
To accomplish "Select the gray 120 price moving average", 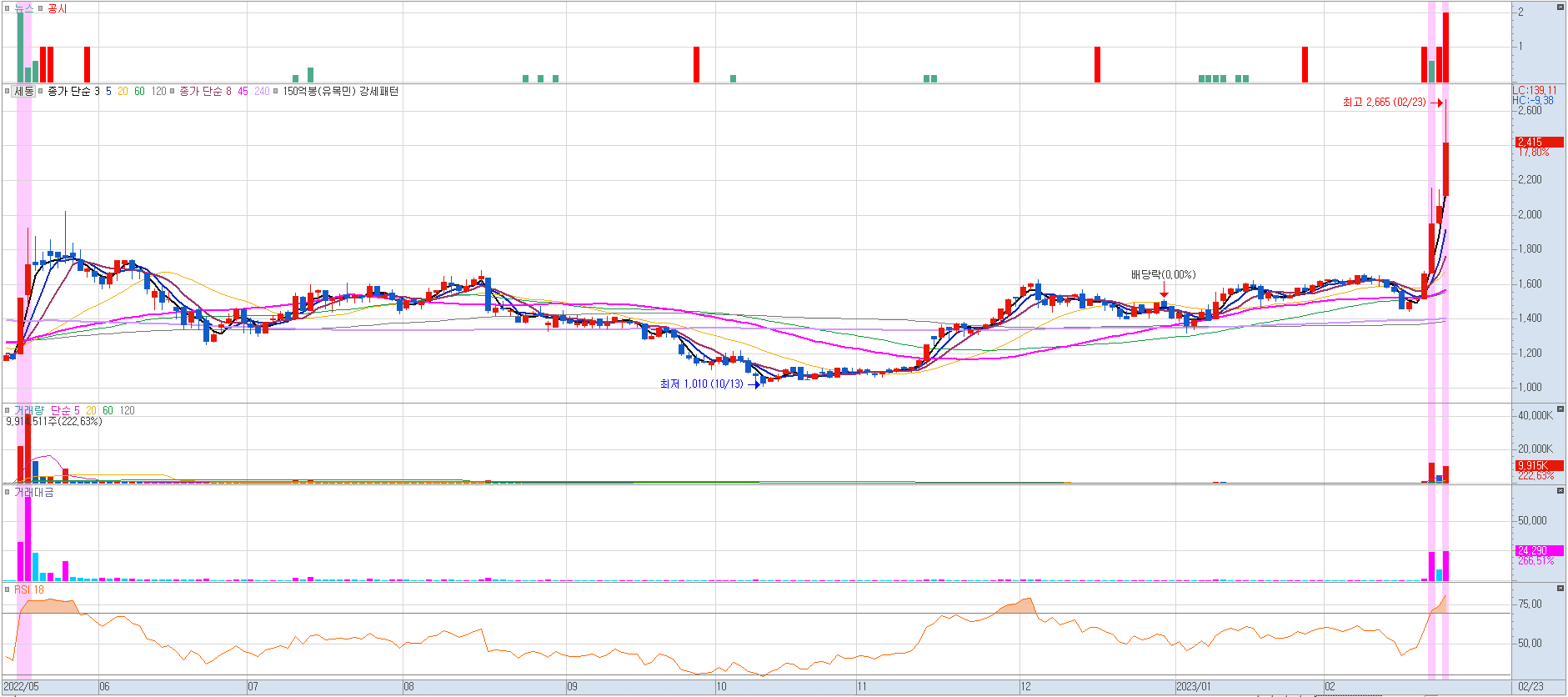I will (158, 91).
